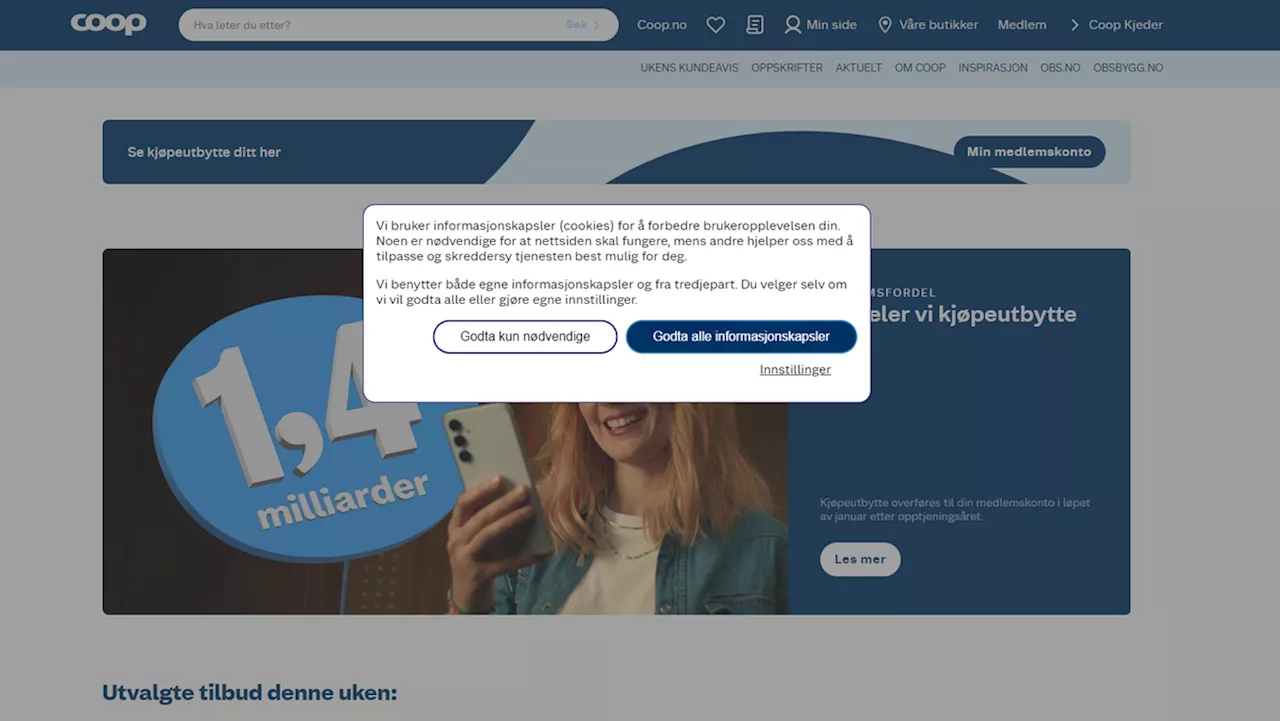1280x721 pixels.
Task: Click 'Se kjøpeutbytte ditt her' banner text
Action: 204,152
